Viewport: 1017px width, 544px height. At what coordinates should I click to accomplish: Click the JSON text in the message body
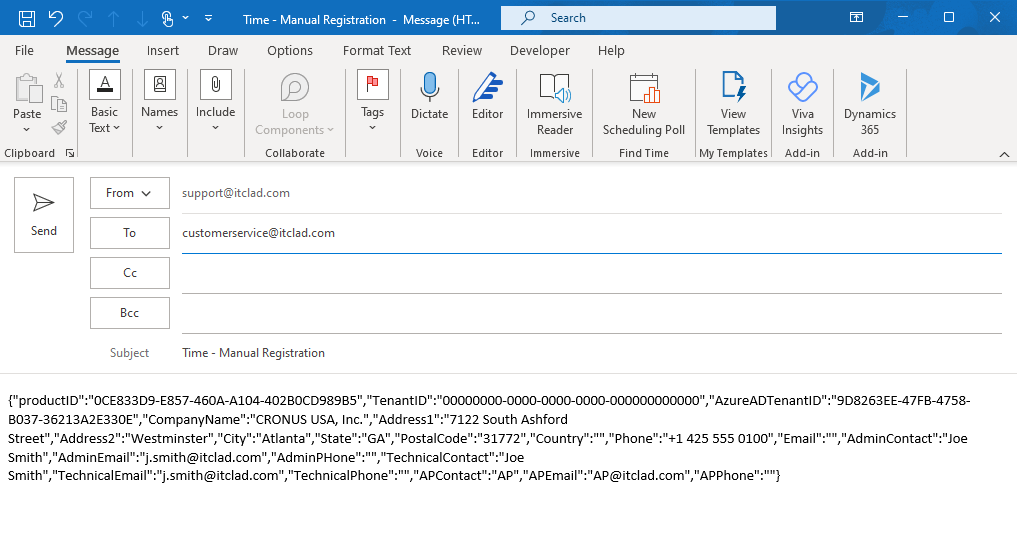tap(489, 438)
